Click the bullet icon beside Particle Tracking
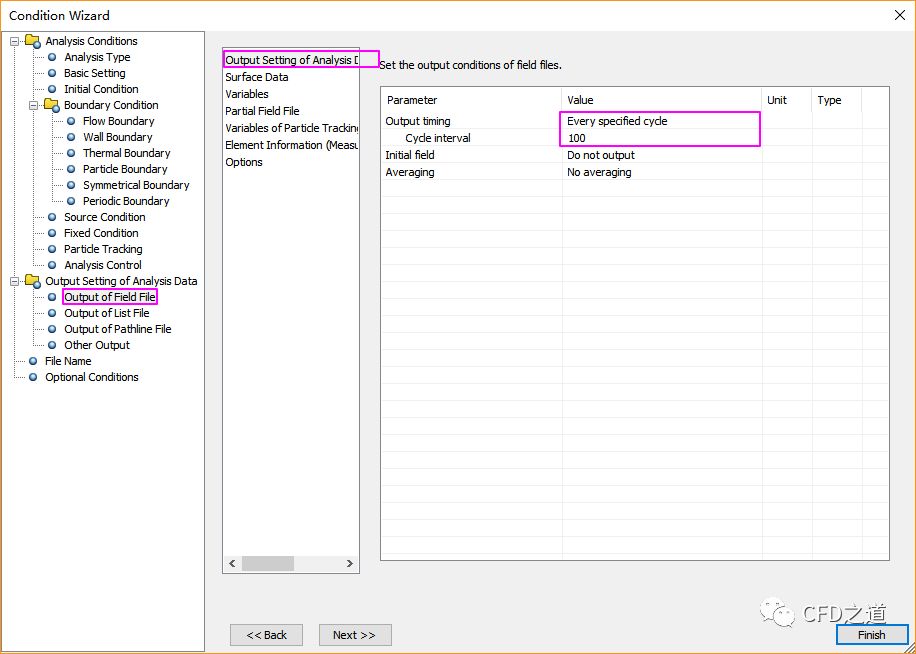Image resolution: width=916 pixels, height=654 pixels. 52,249
